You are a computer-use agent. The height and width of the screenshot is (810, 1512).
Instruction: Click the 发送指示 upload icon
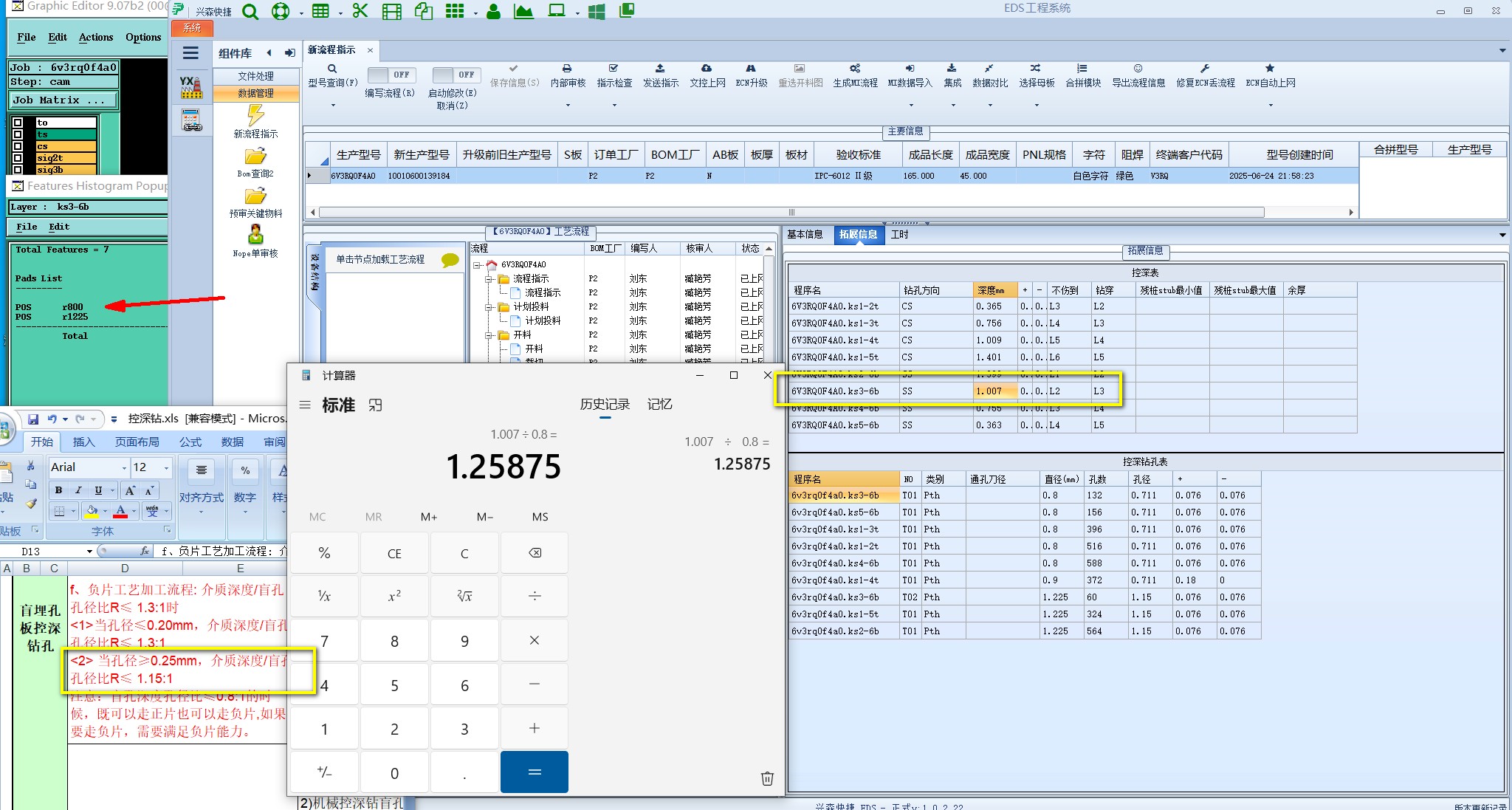660,69
